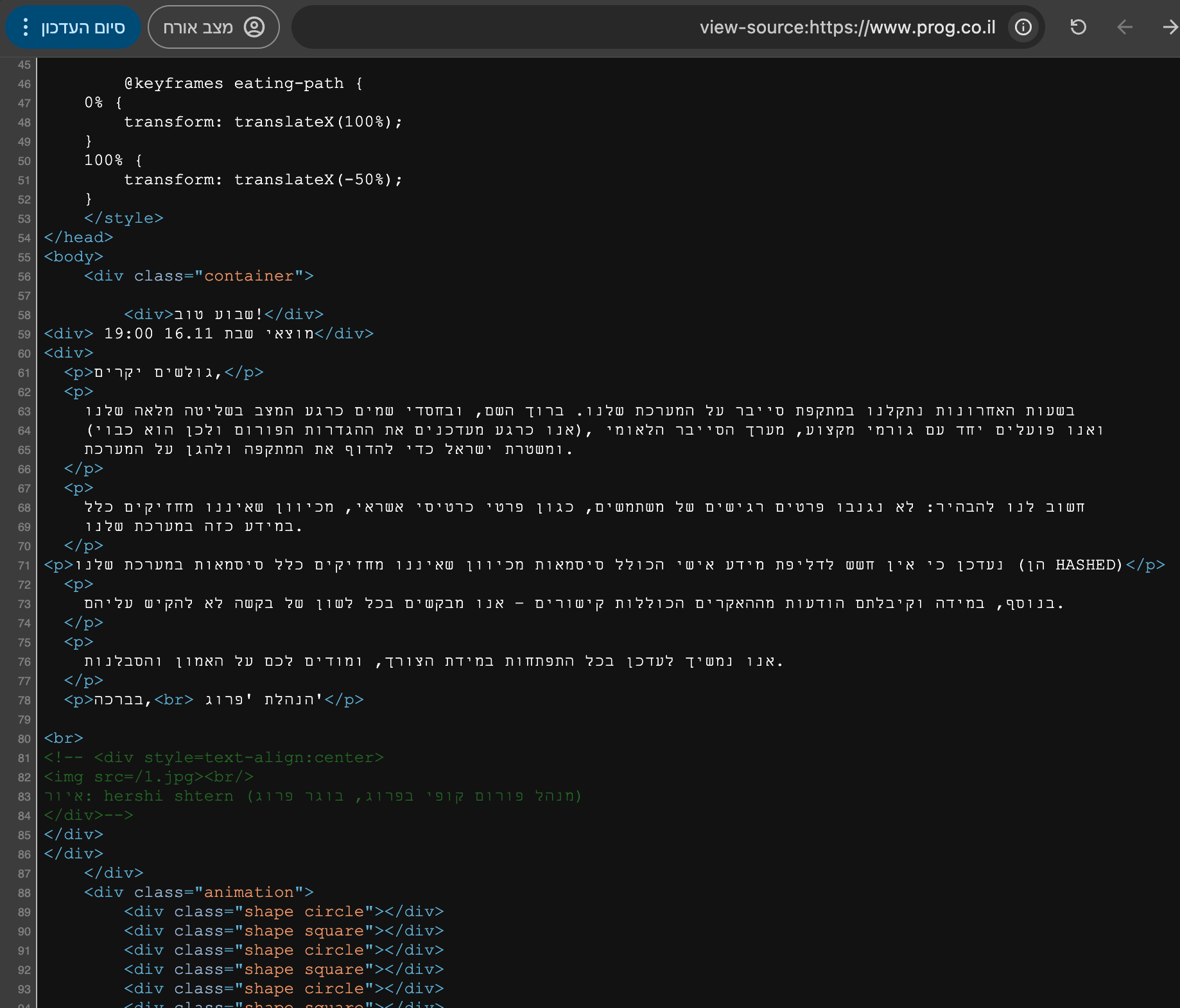Click line number 46

(x=24, y=84)
